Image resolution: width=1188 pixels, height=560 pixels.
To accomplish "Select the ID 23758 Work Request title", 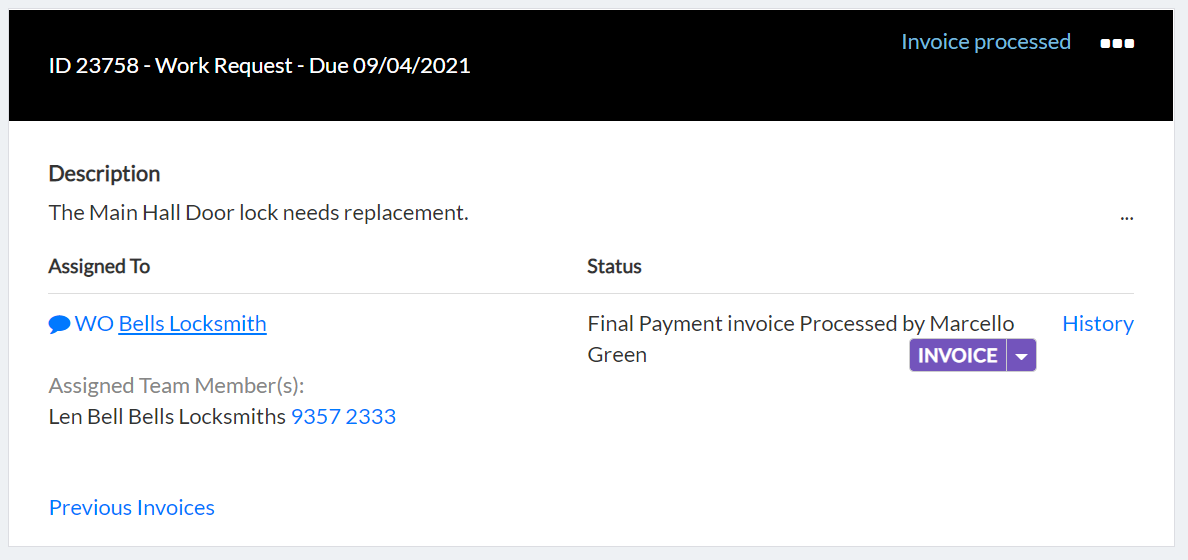I will [x=260, y=66].
